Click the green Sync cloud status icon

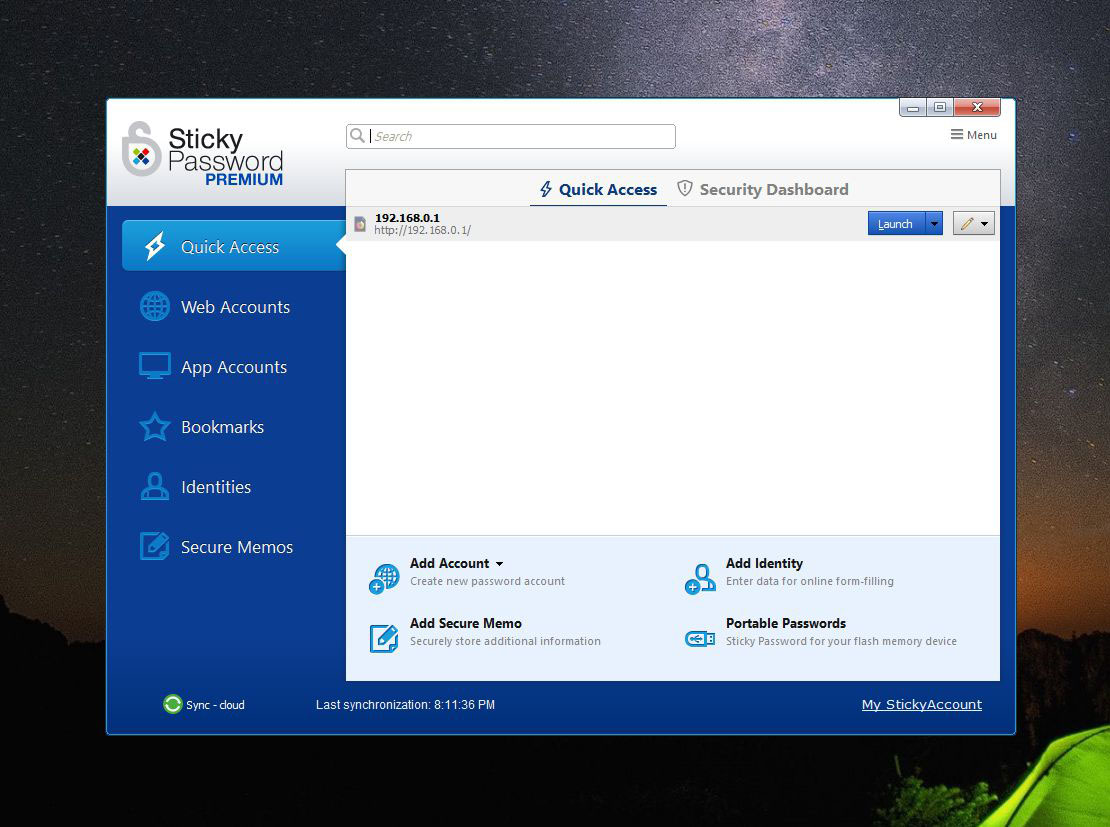[173, 704]
